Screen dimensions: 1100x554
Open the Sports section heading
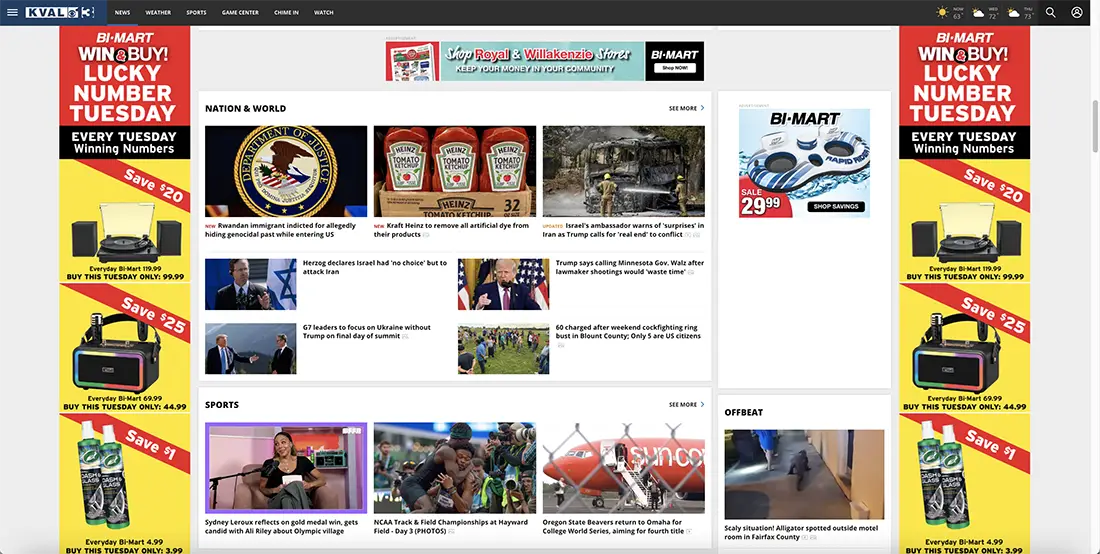pos(222,405)
